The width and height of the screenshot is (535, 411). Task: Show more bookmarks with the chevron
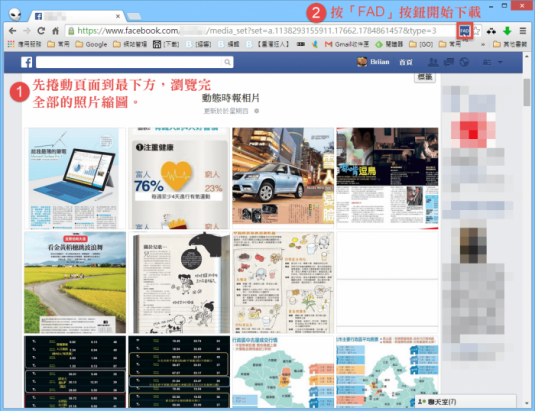pyautogui.click(x=483, y=44)
